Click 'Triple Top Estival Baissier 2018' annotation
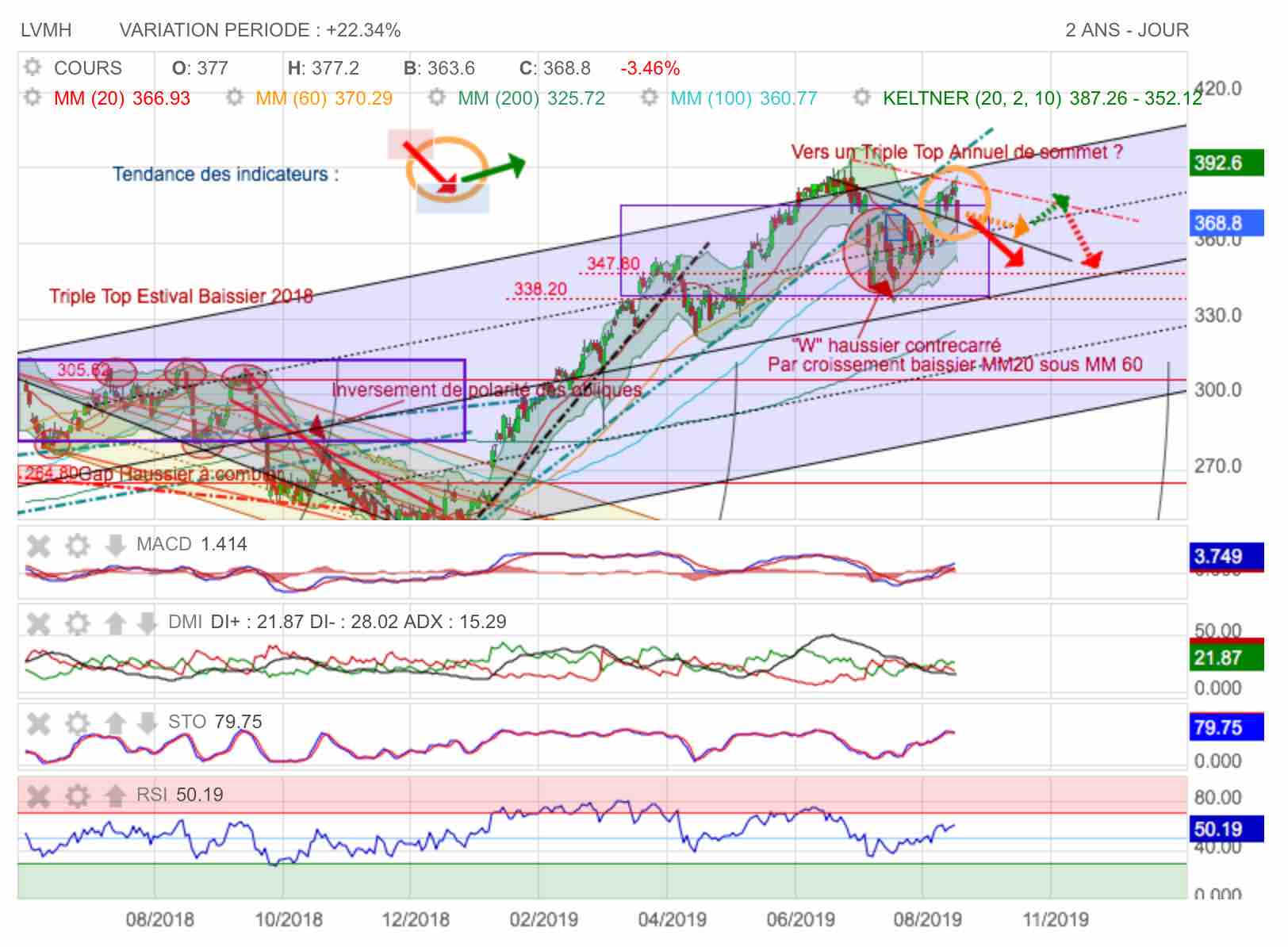 pyautogui.click(x=181, y=297)
